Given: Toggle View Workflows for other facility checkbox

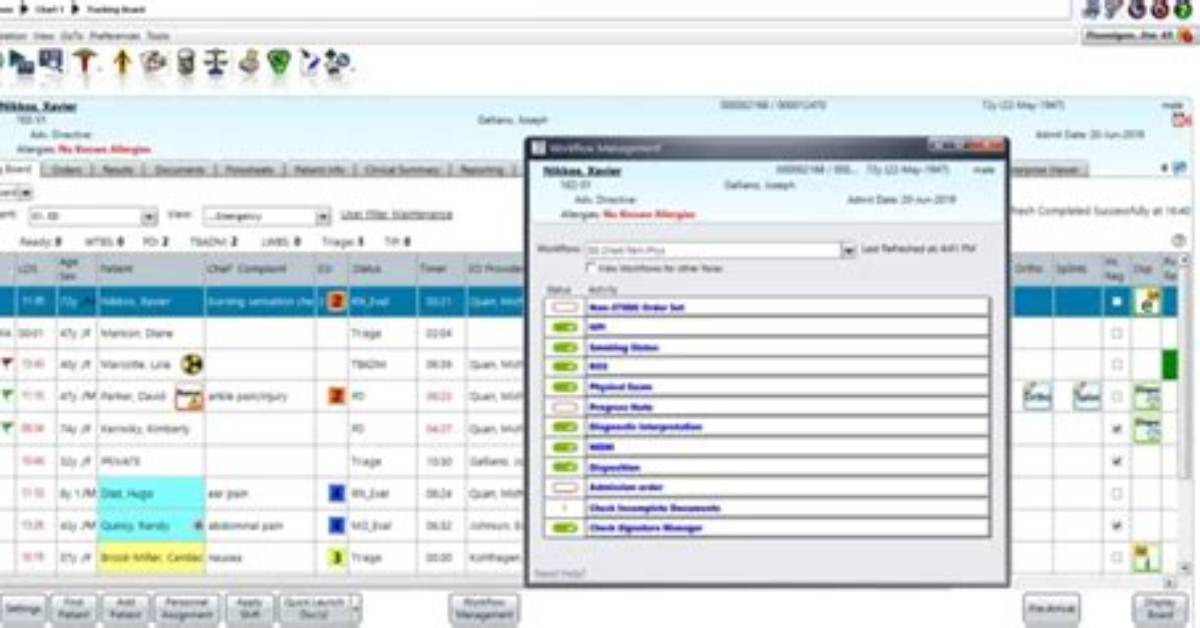Looking at the screenshot, I should (x=590, y=268).
